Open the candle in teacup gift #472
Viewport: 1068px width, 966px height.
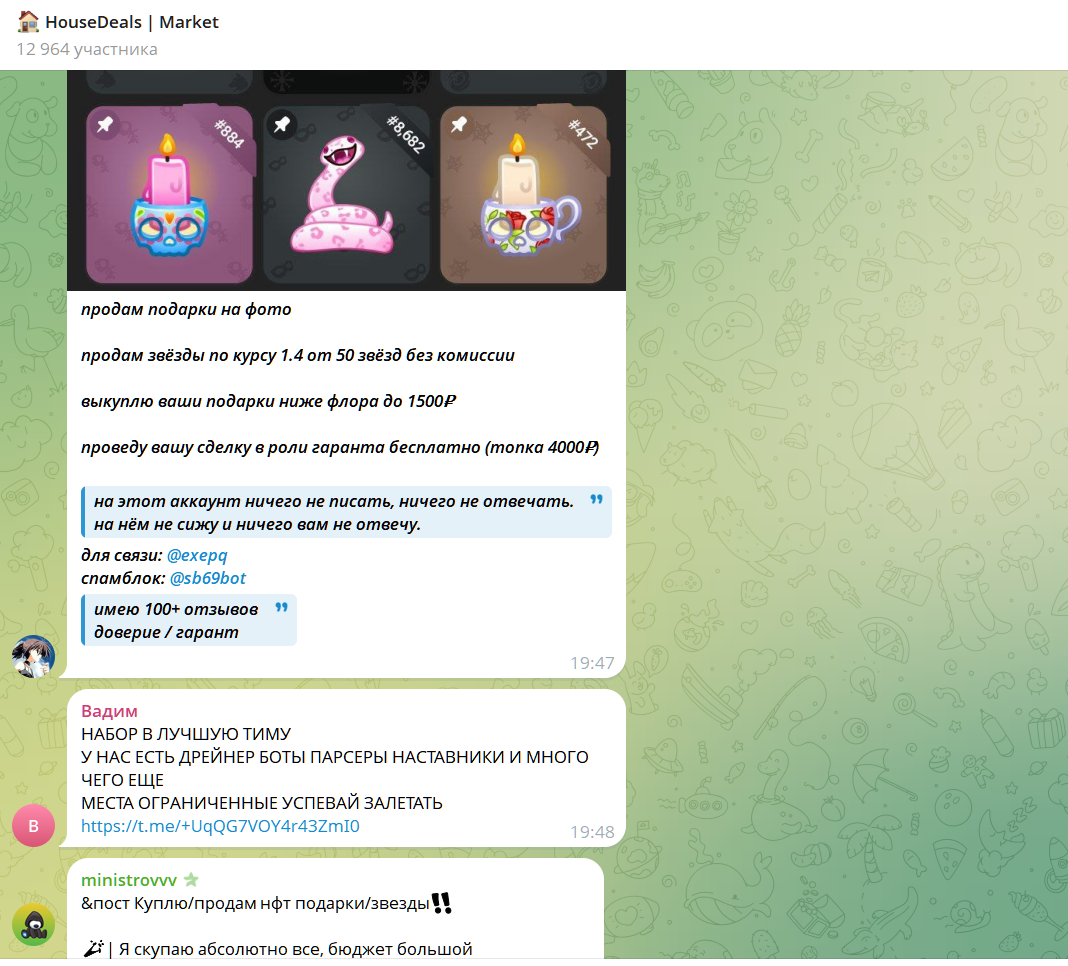tap(524, 195)
